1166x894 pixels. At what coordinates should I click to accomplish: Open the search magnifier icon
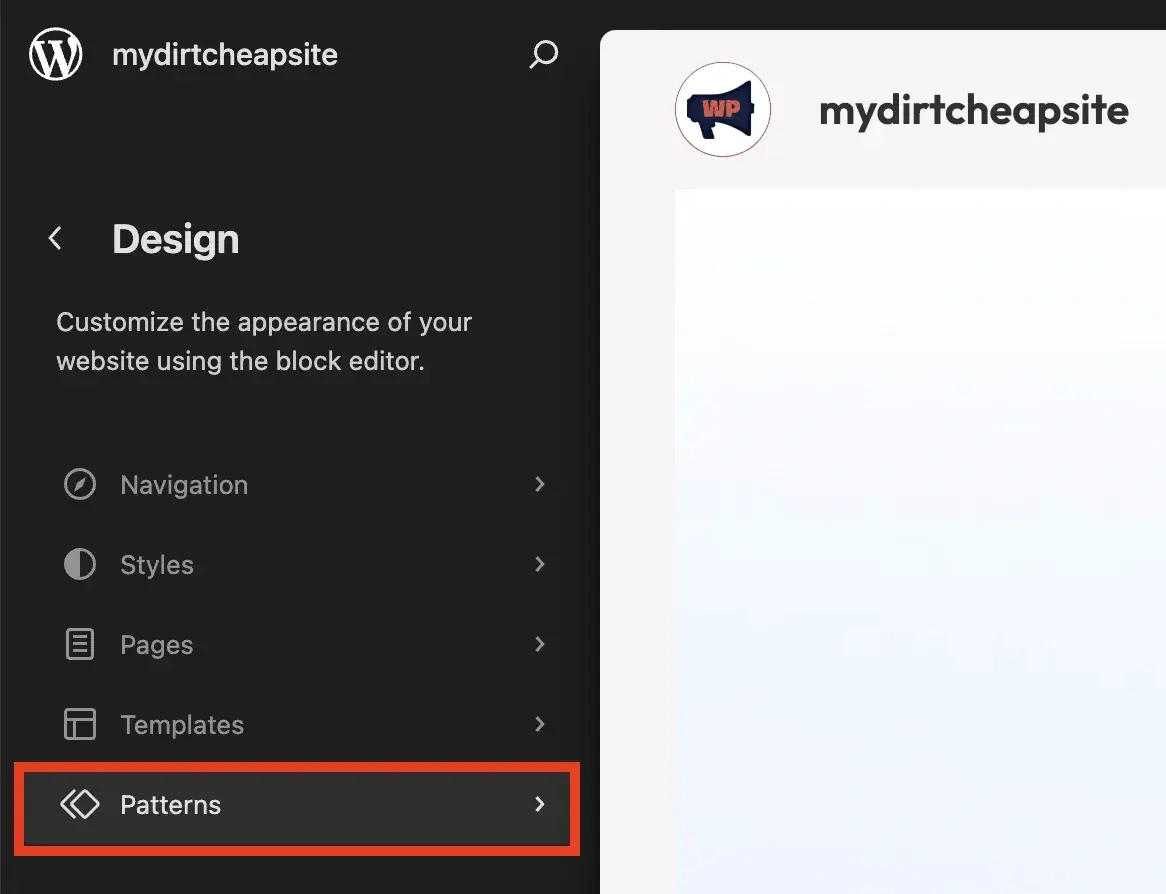[x=543, y=55]
